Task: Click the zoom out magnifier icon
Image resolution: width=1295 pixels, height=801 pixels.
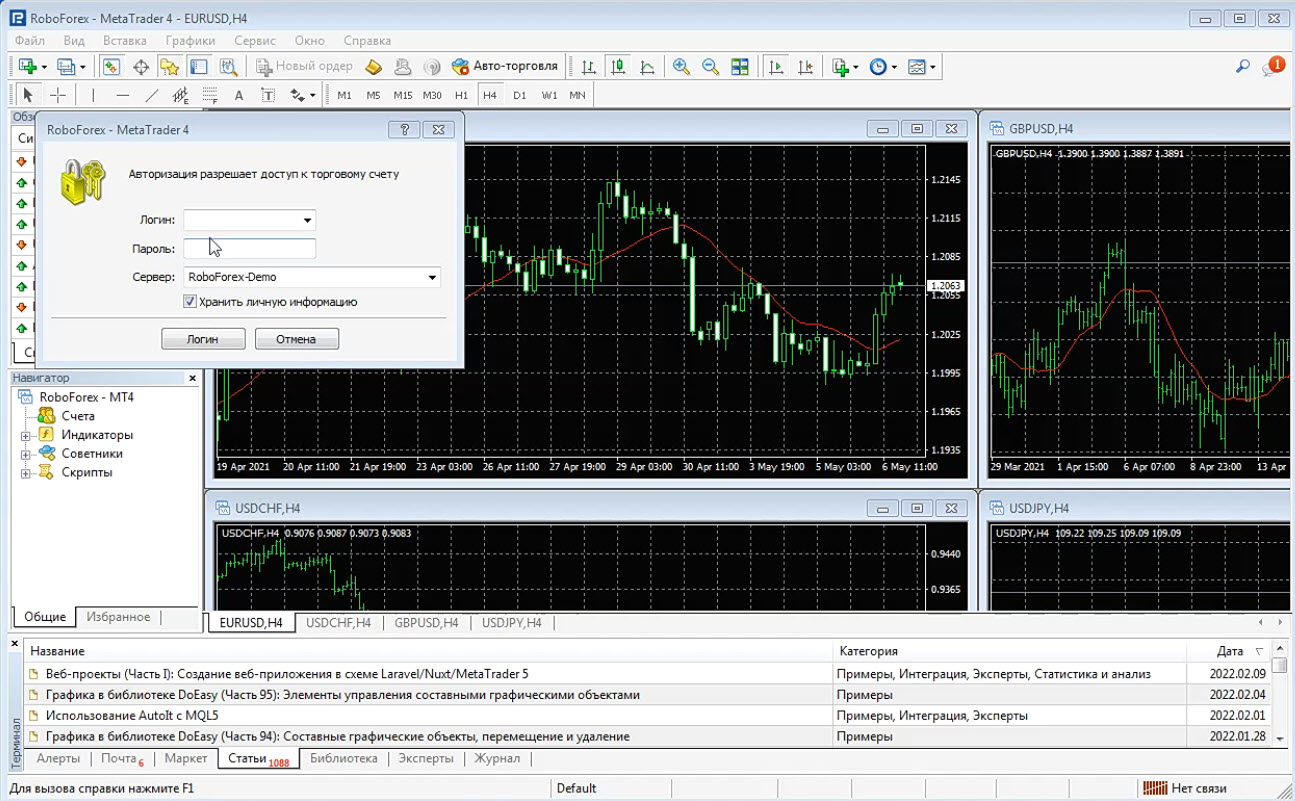Action: point(710,67)
